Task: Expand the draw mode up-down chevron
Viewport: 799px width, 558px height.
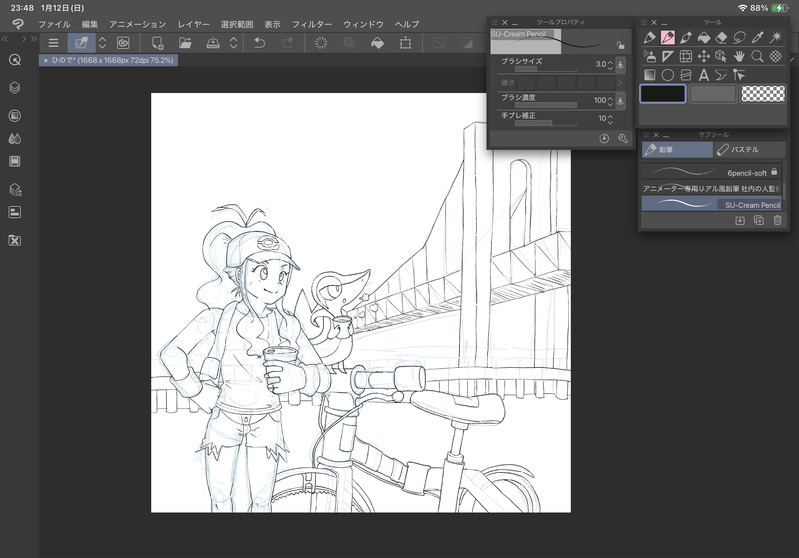Action: [102, 43]
